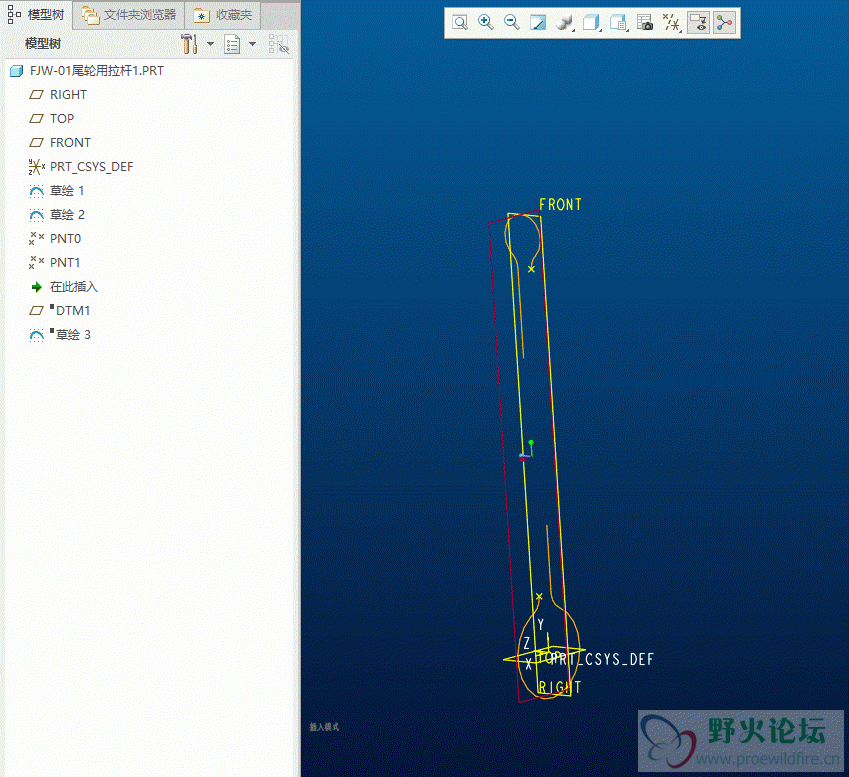849x777 pixels.
Task: Click the RIGHT plane icon in tree
Action: pos(36,95)
